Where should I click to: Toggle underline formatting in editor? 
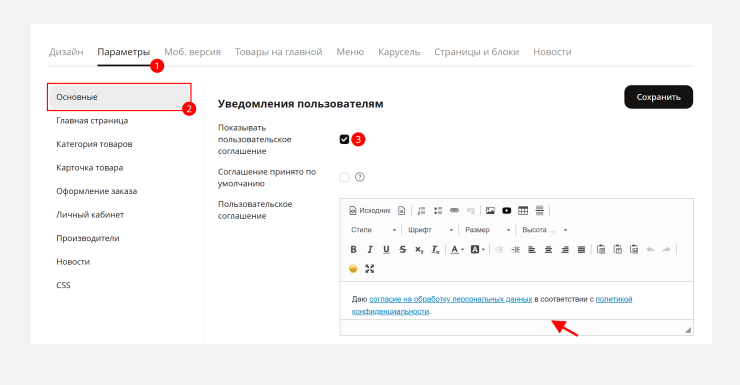coord(386,250)
